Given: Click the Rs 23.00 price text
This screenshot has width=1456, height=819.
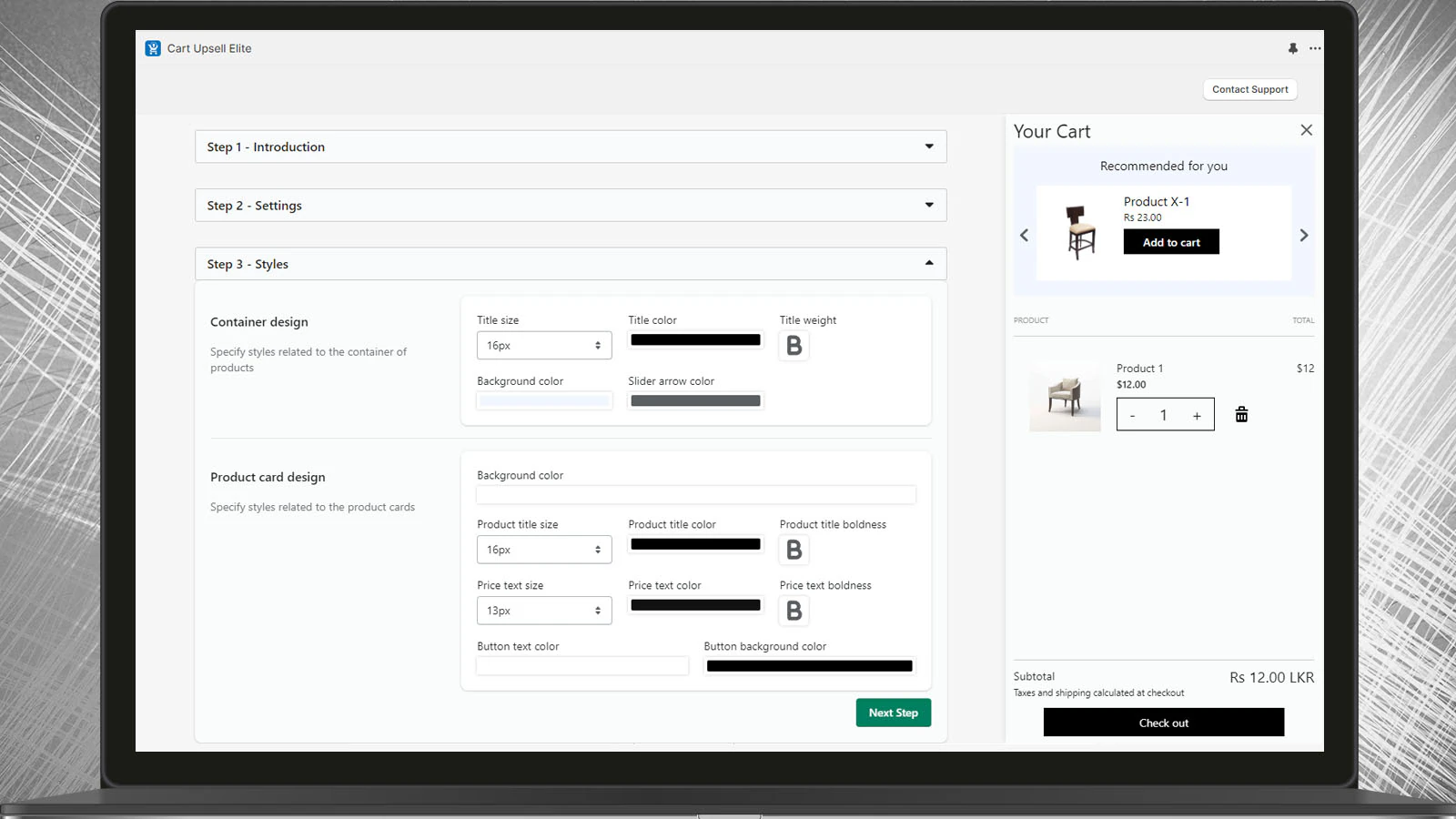Looking at the screenshot, I should (1142, 217).
